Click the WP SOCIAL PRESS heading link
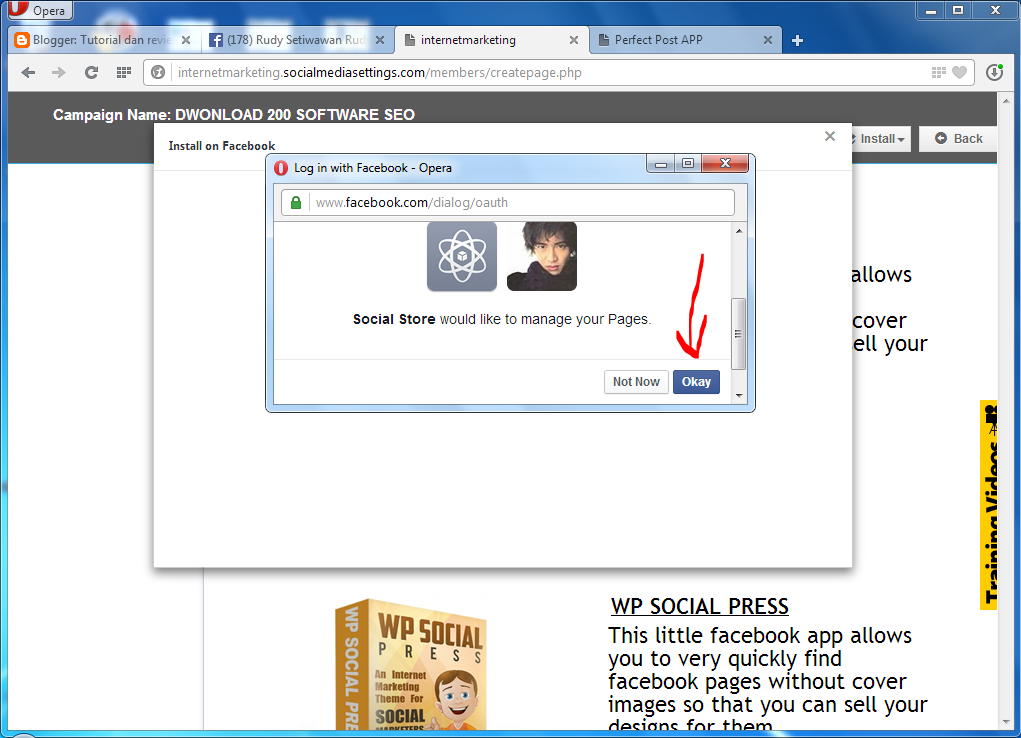Screen dimensions: 1021x738 [699, 606]
